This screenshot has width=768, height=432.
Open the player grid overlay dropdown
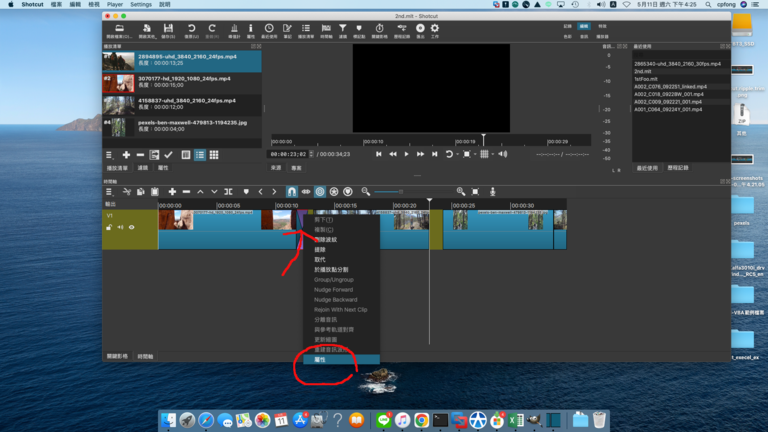(485, 154)
